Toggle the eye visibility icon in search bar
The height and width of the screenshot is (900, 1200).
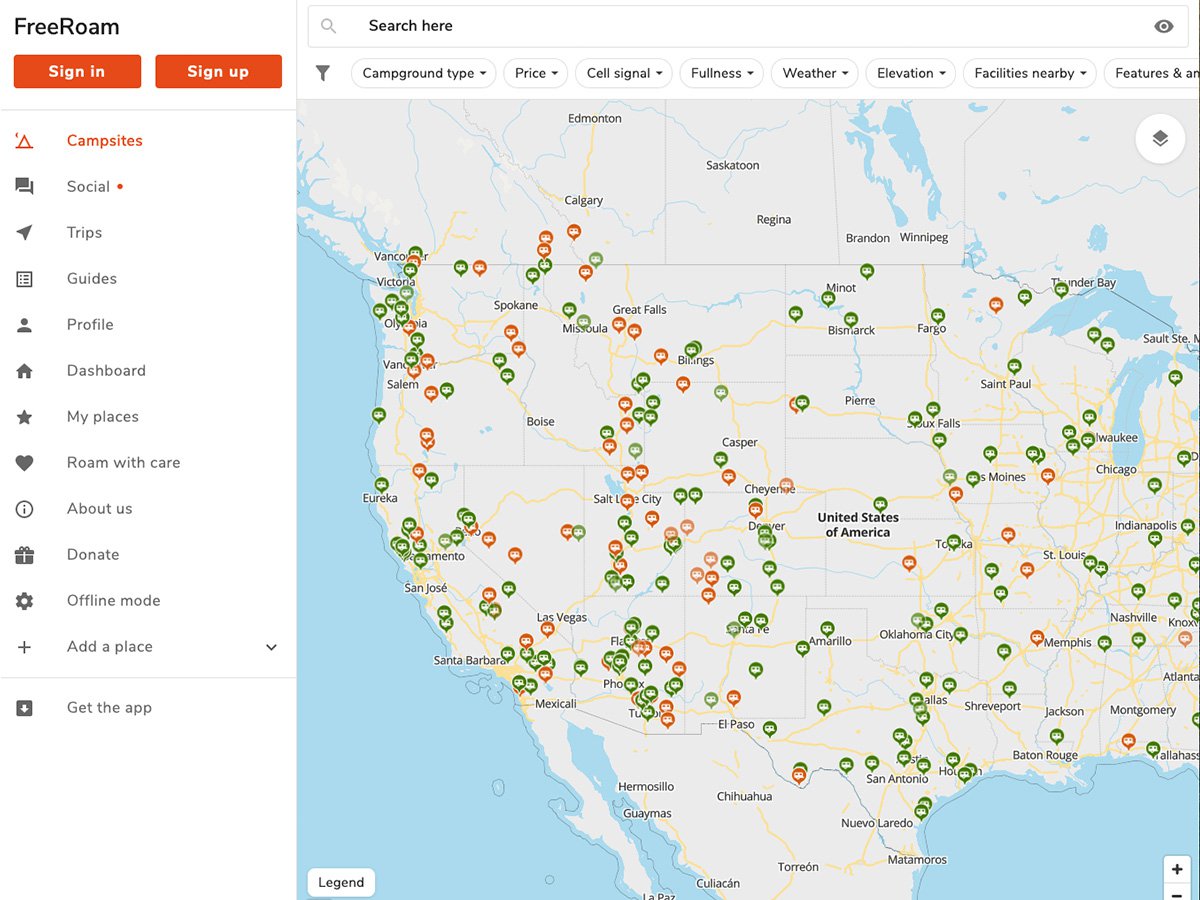coord(1163,27)
